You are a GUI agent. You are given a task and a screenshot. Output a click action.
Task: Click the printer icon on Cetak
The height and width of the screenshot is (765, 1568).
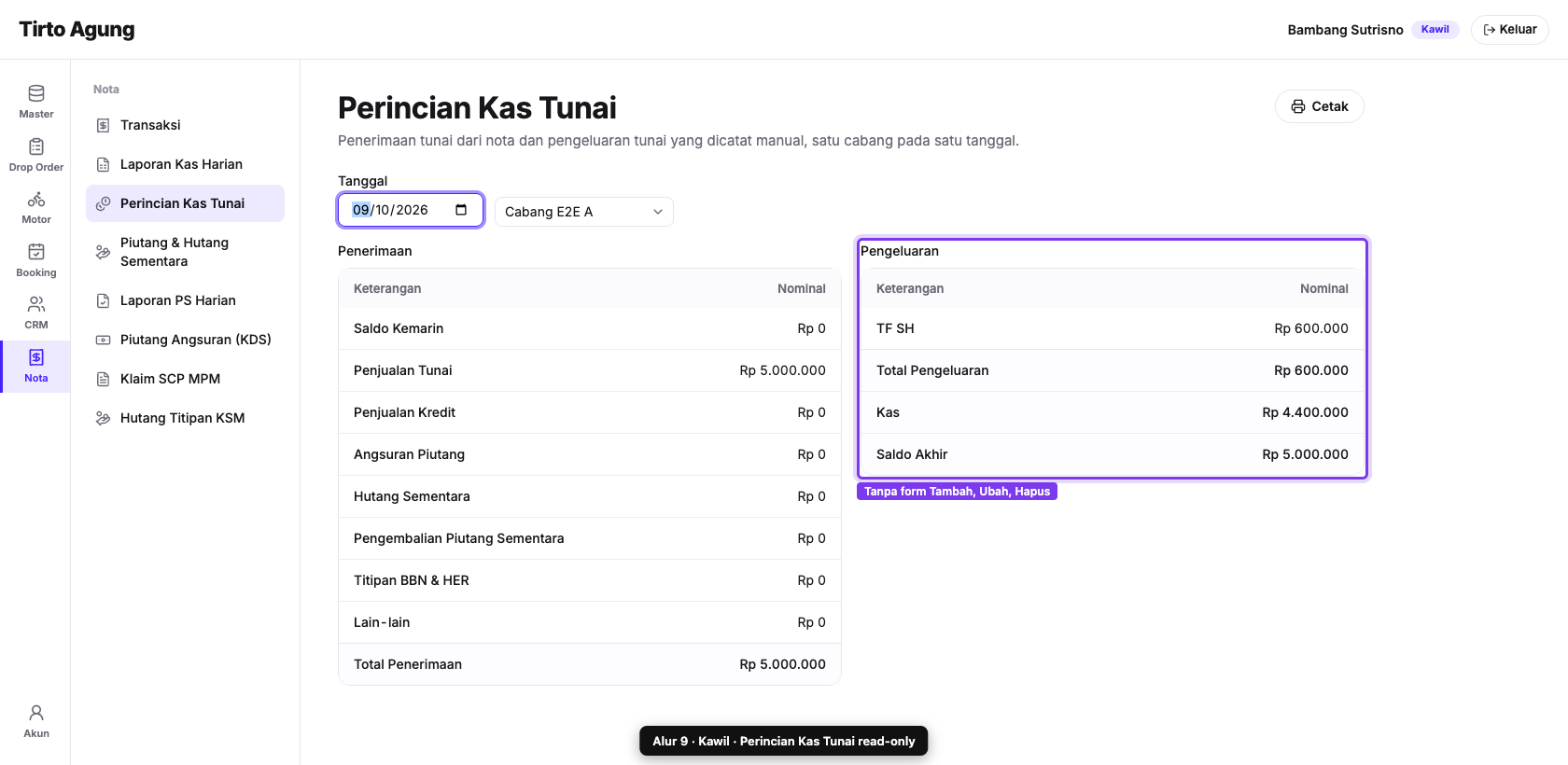[x=1298, y=106]
